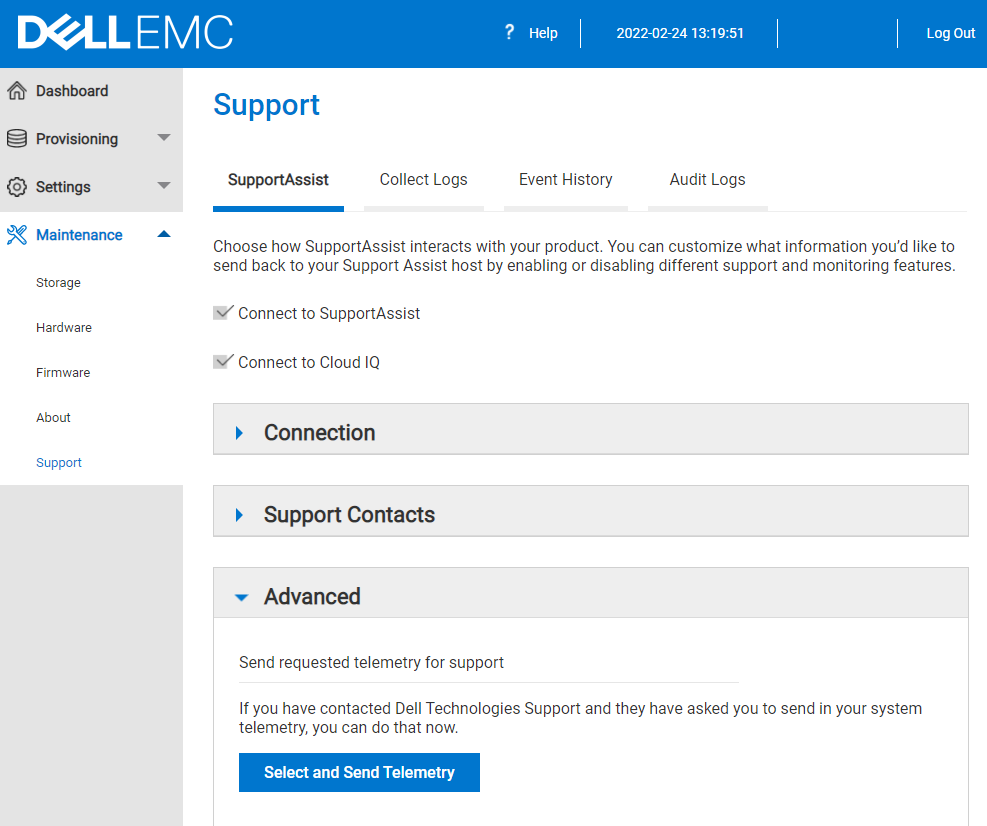Open the Firmware page from sidebar

pos(63,372)
